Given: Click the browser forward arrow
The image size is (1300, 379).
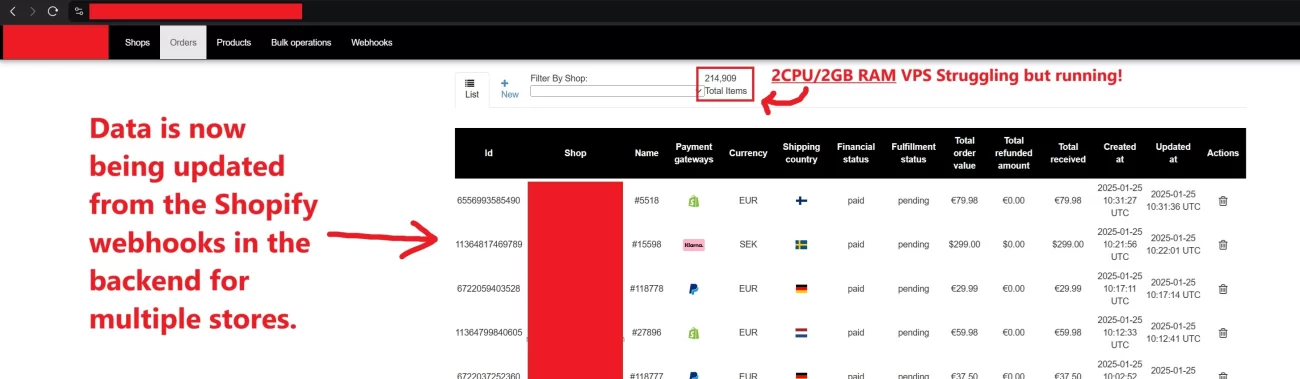Looking at the screenshot, I should pos(33,11).
